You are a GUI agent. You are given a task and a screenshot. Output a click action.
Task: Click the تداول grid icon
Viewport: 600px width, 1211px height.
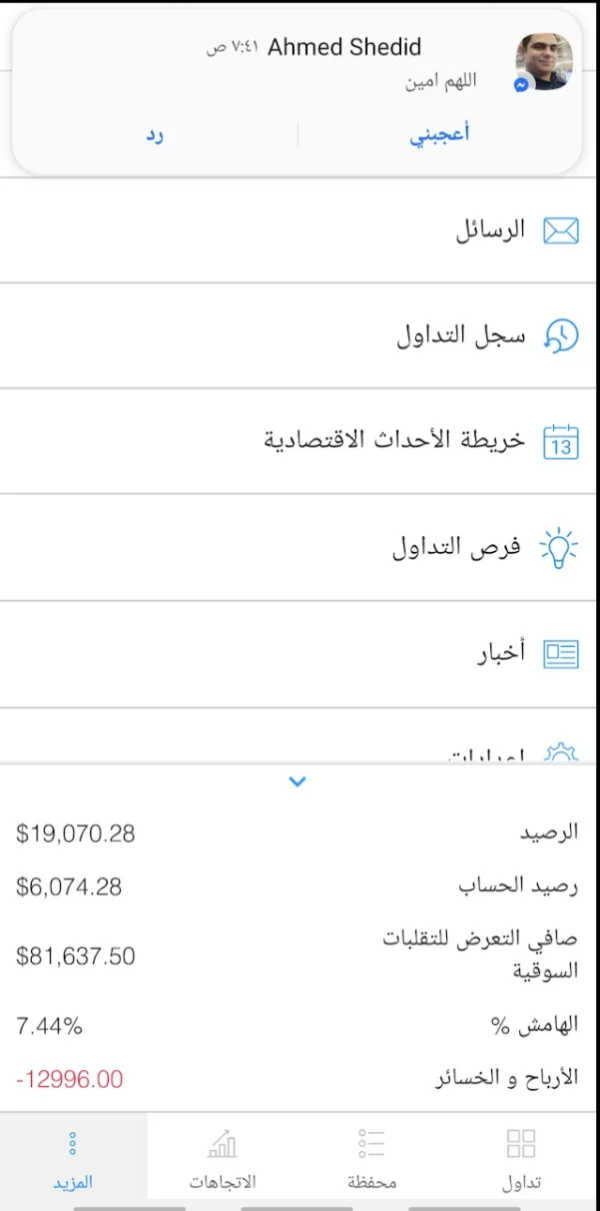pyautogui.click(x=521, y=1144)
